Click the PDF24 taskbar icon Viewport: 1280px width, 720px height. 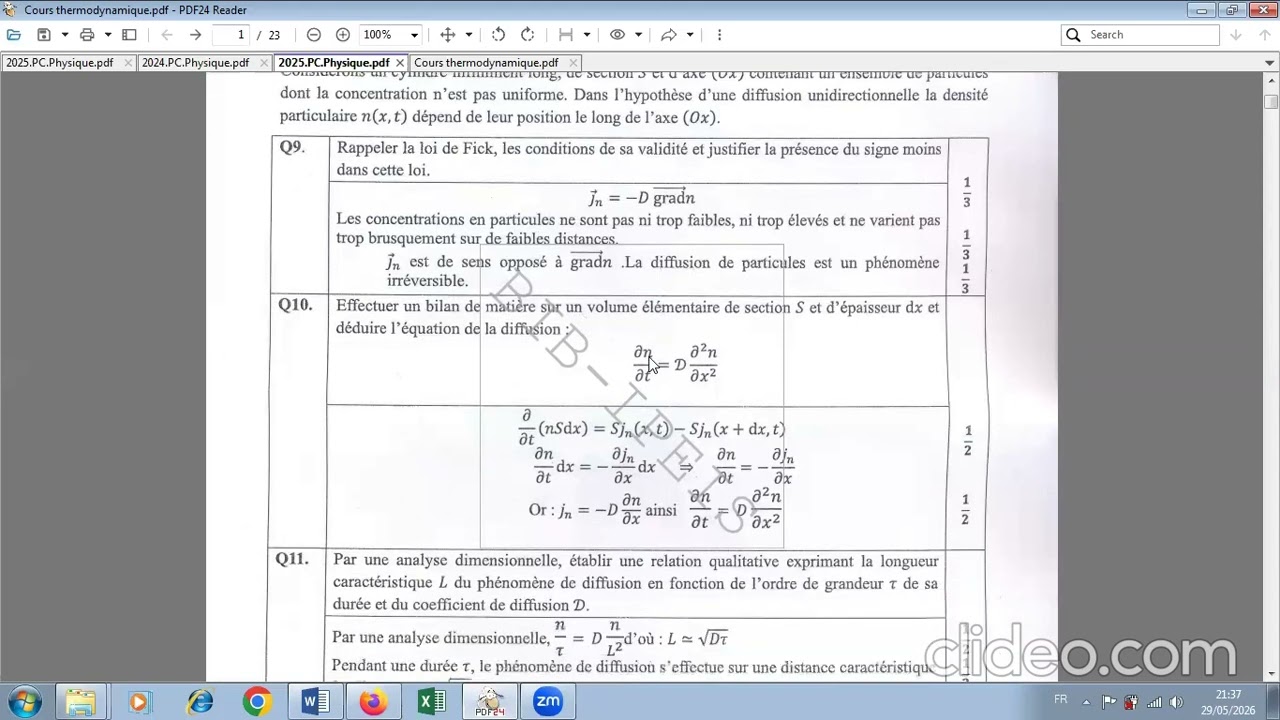tap(490, 702)
